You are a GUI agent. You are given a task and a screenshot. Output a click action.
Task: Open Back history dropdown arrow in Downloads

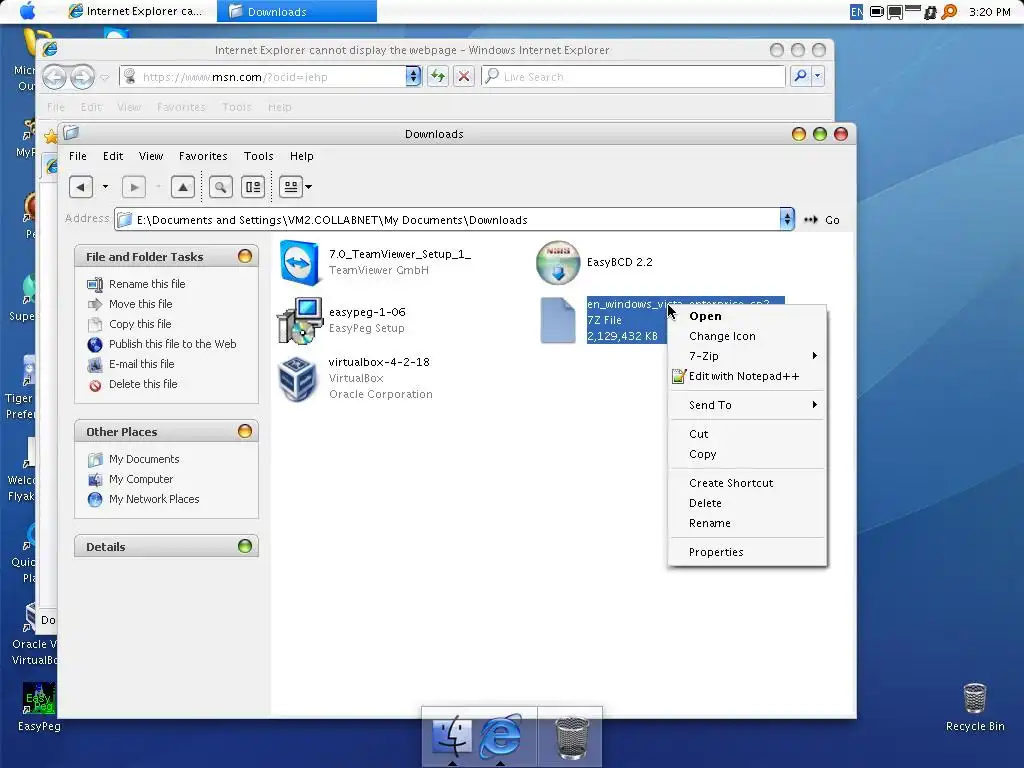coord(105,187)
